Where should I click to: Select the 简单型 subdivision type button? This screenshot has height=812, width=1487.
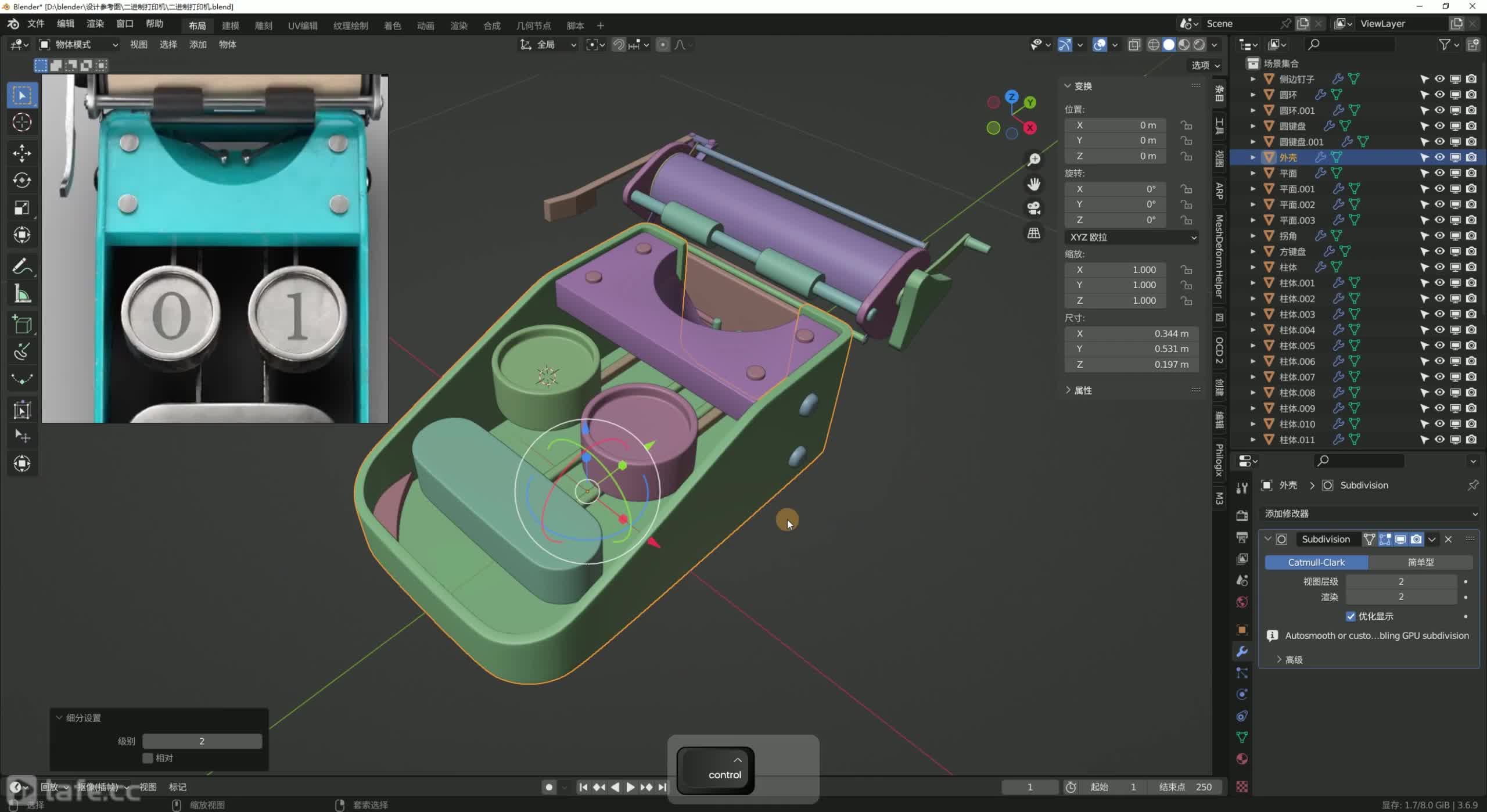pyautogui.click(x=1420, y=562)
